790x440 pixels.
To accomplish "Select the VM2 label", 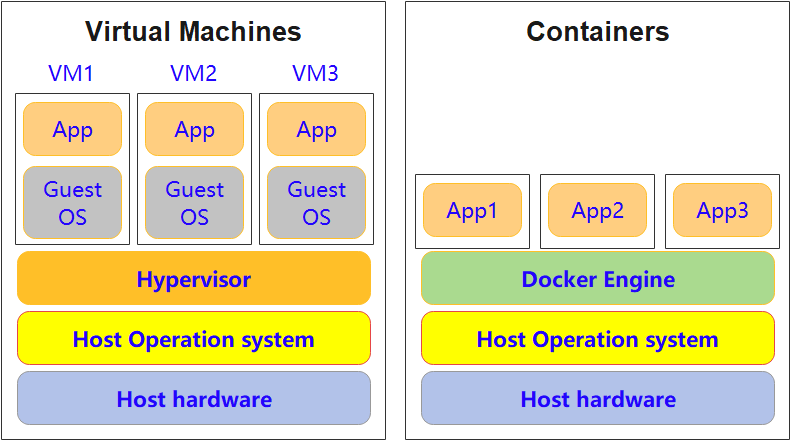I will point(193,74).
